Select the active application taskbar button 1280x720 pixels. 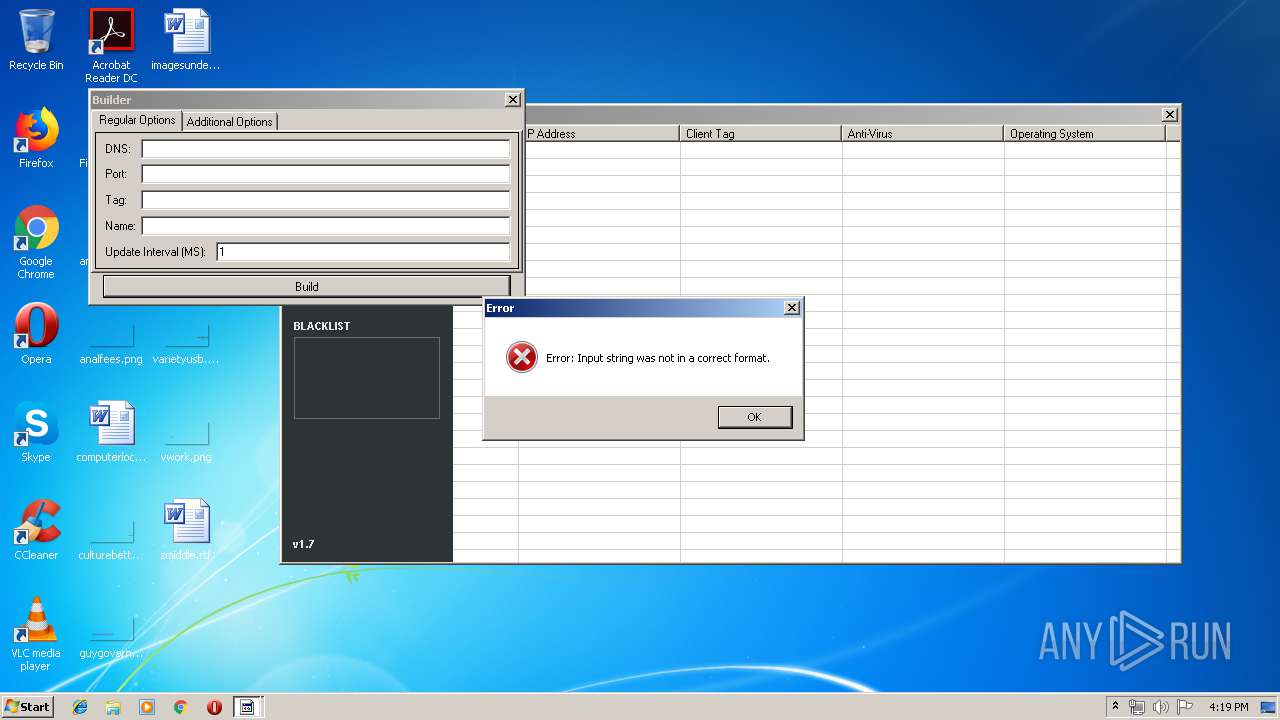(x=247, y=707)
